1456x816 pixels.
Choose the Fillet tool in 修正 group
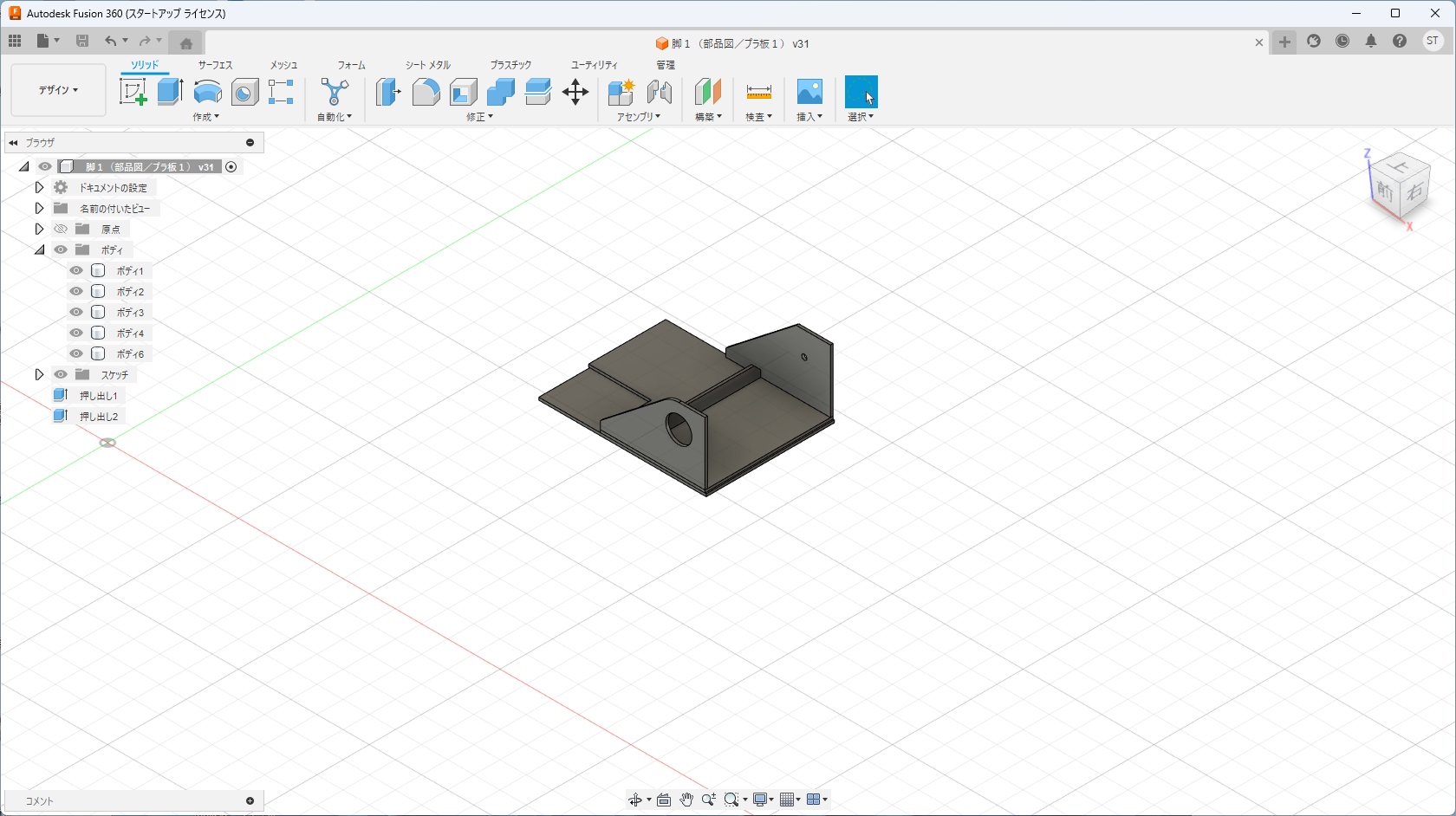click(426, 91)
